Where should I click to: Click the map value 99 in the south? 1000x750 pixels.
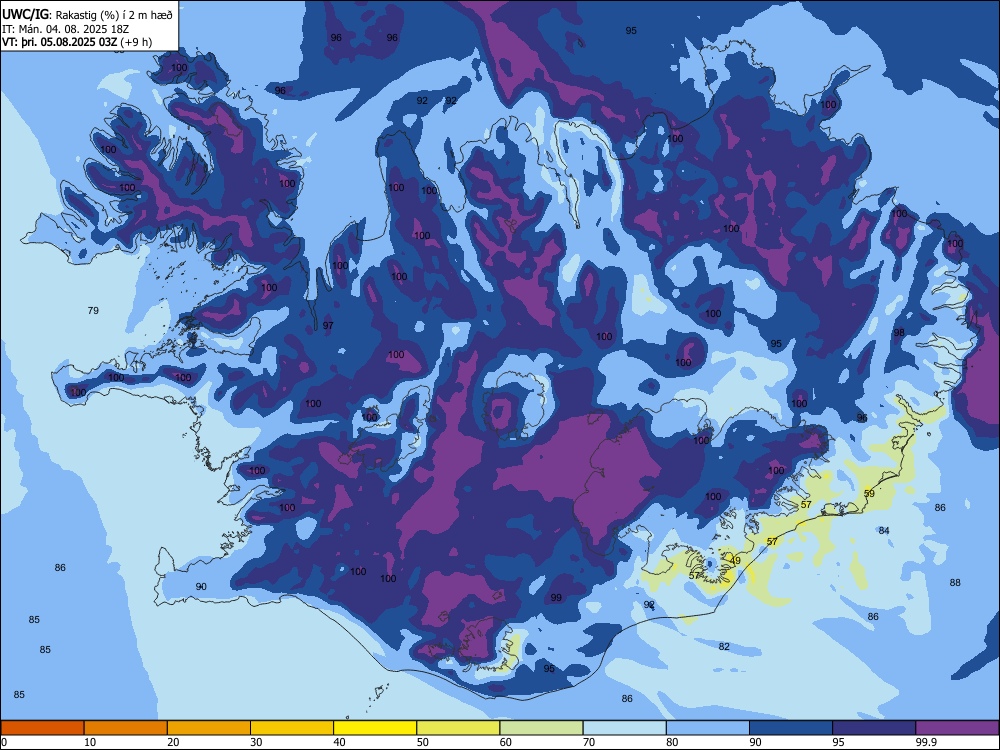(556, 598)
